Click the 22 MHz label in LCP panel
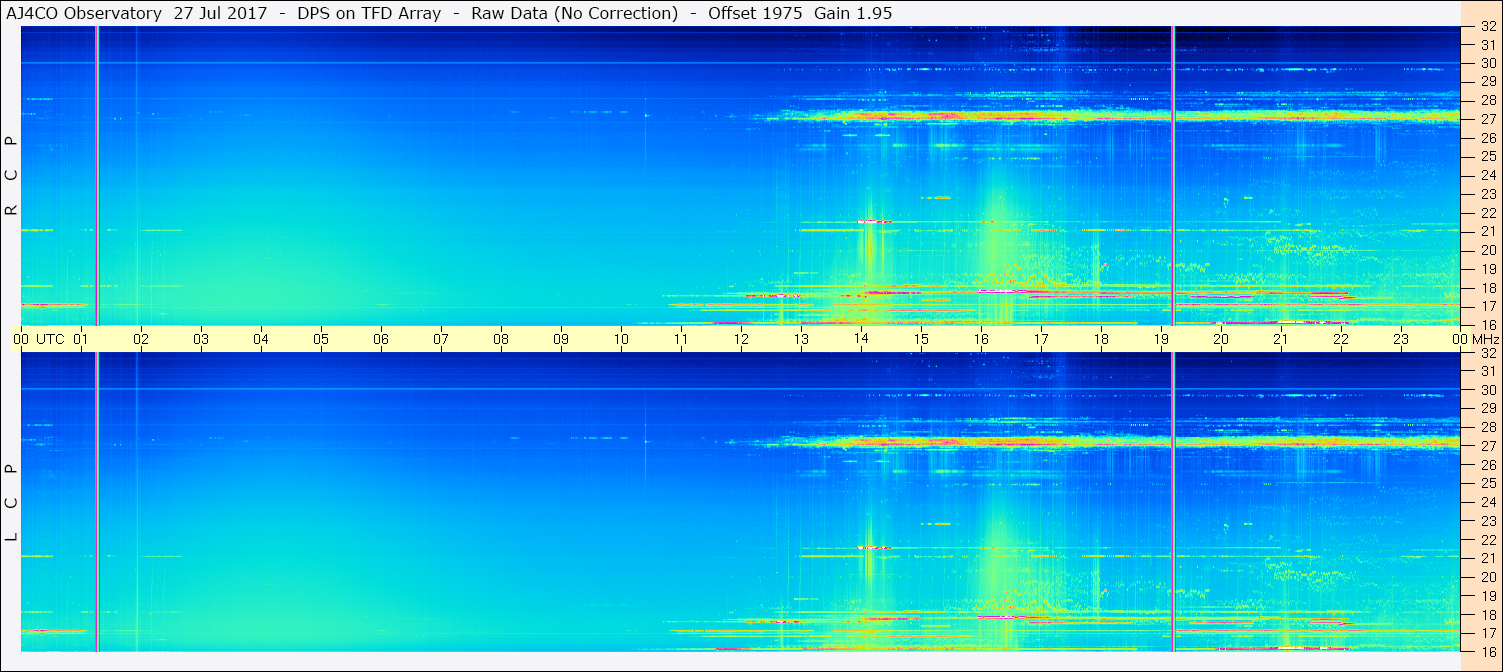Image resolution: width=1503 pixels, height=672 pixels. [x=1488, y=540]
